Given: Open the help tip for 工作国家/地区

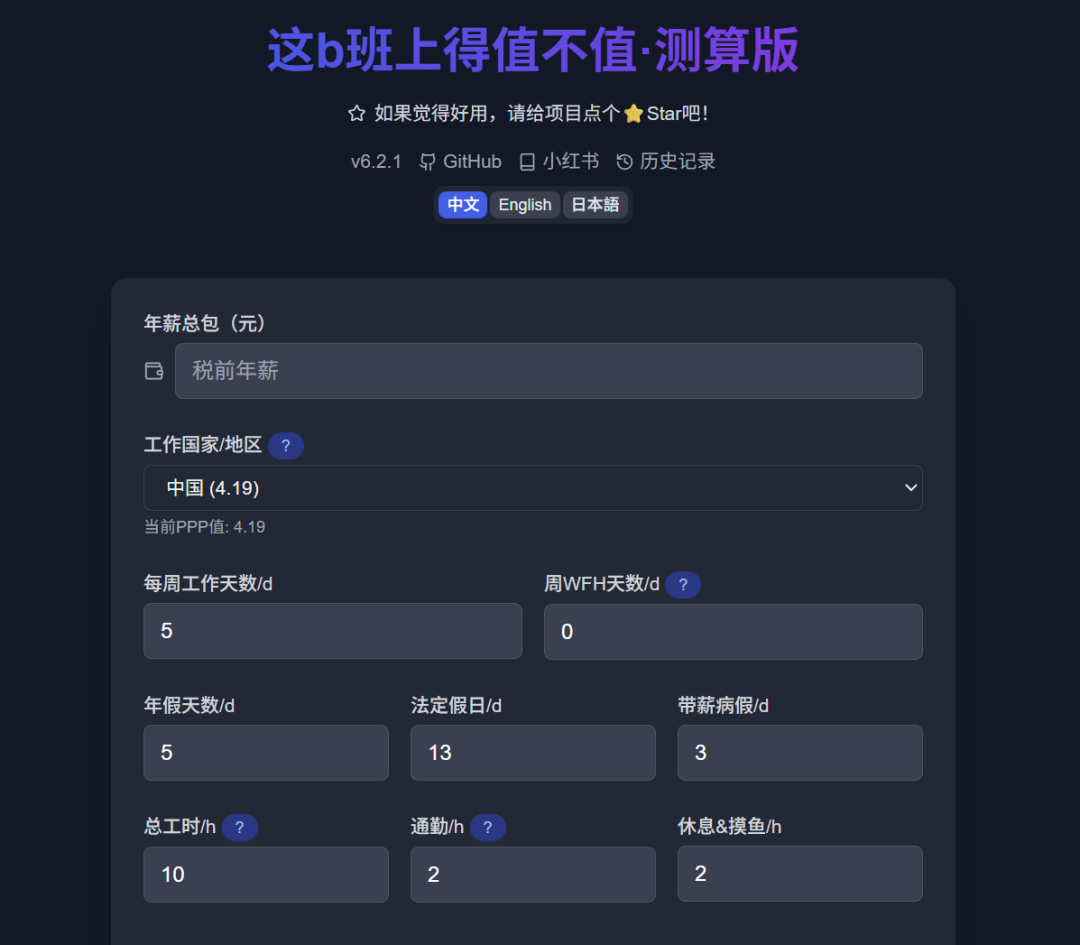Looking at the screenshot, I should pos(285,445).
